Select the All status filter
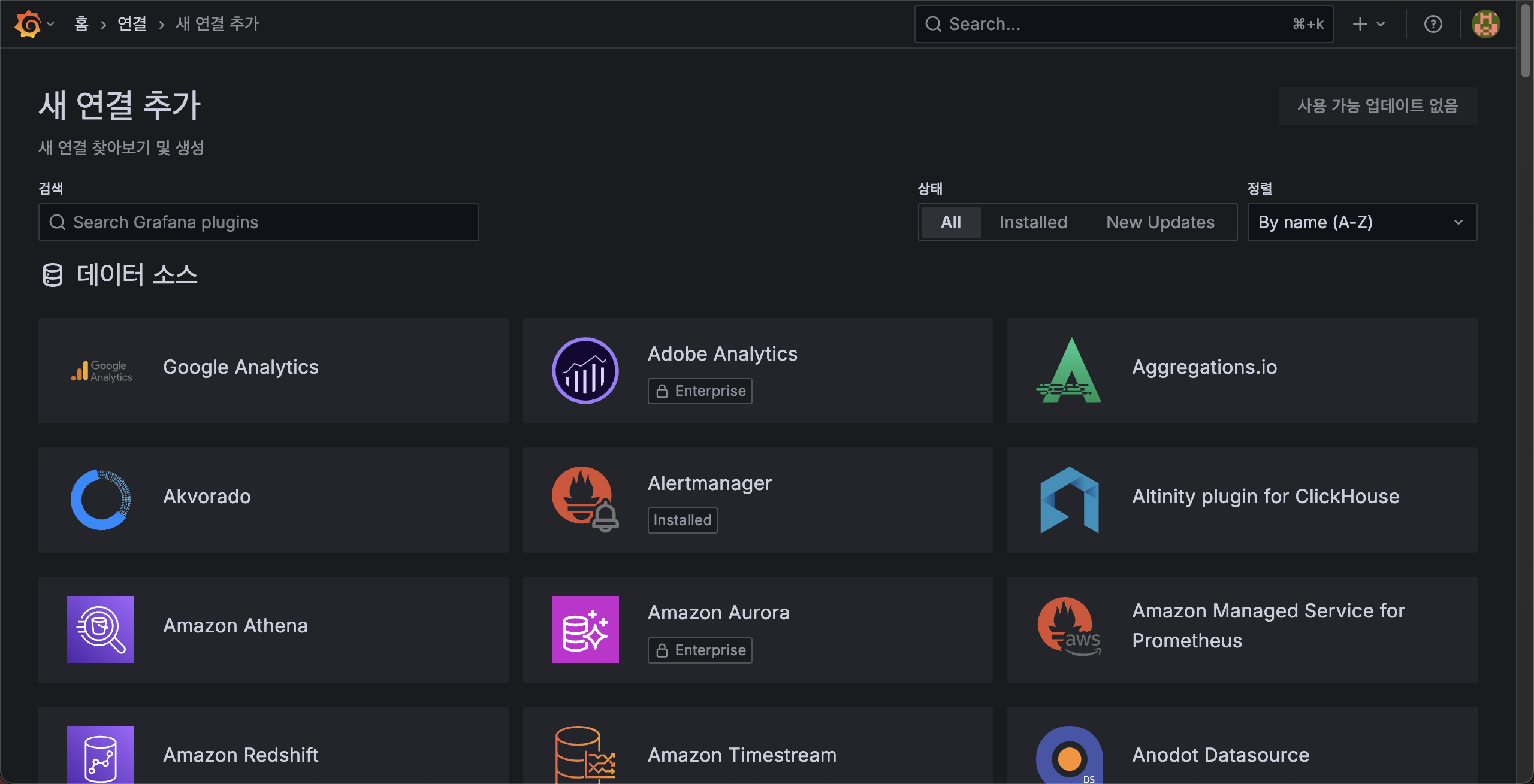Screen dimensions: 1534x784 pyautogui.click(x=950, y=222)
